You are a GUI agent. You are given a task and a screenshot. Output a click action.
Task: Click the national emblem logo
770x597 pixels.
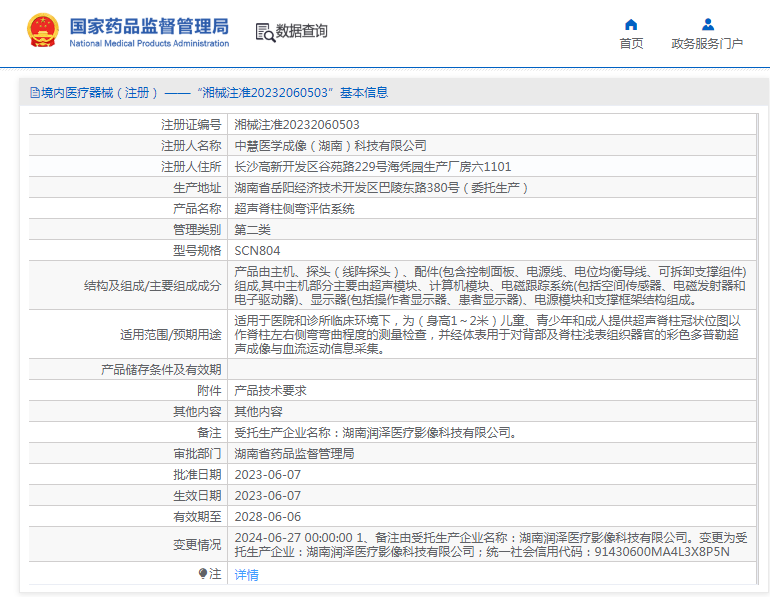pyautogui.click(x=43, y=30)
